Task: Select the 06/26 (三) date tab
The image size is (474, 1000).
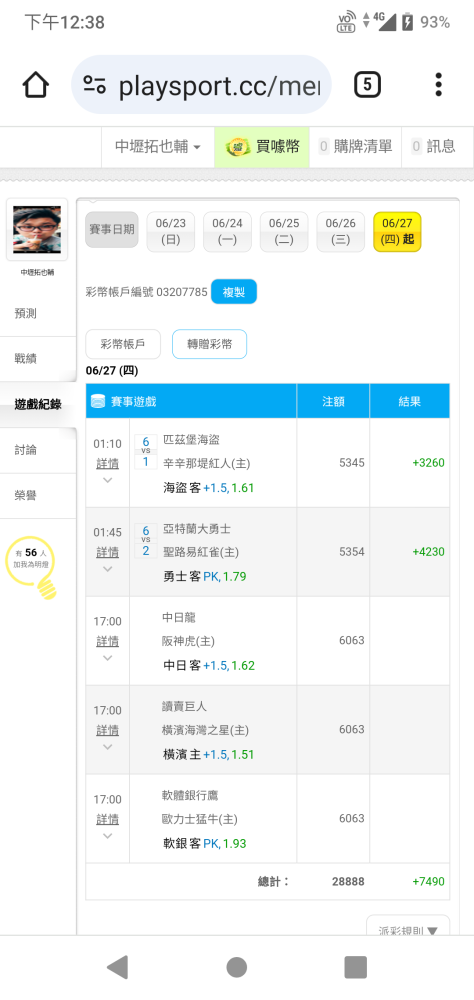Action: 341,232
